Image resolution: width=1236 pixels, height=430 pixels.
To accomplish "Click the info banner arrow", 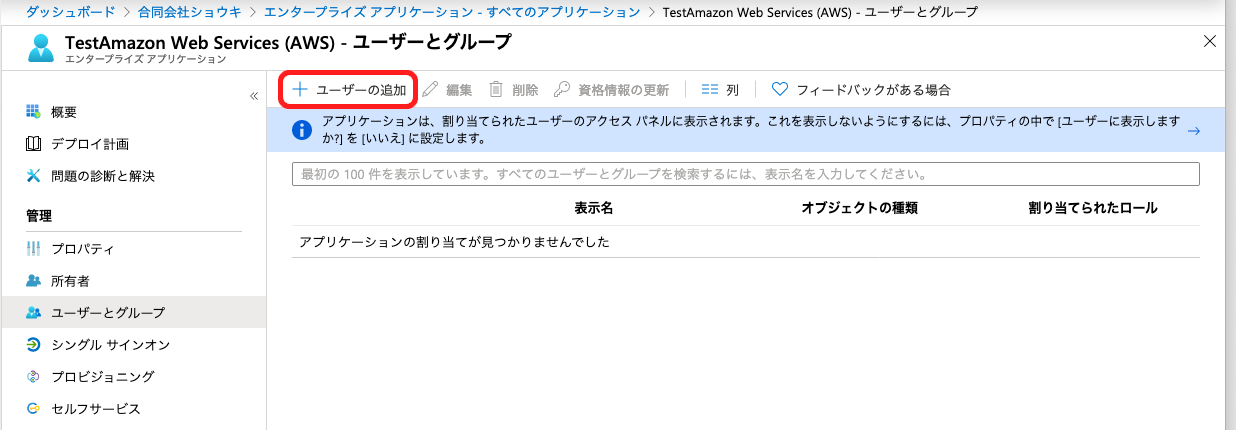I will pyautogui.click(x=1193, y=130).
